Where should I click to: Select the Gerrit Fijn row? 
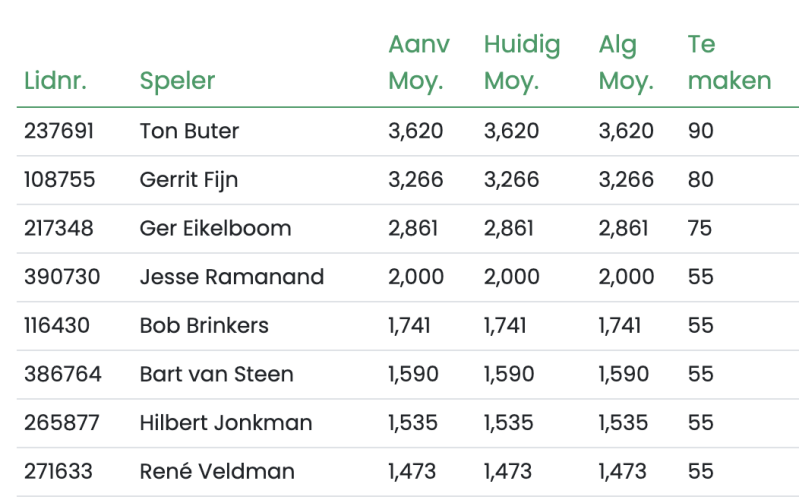[408, 180]
